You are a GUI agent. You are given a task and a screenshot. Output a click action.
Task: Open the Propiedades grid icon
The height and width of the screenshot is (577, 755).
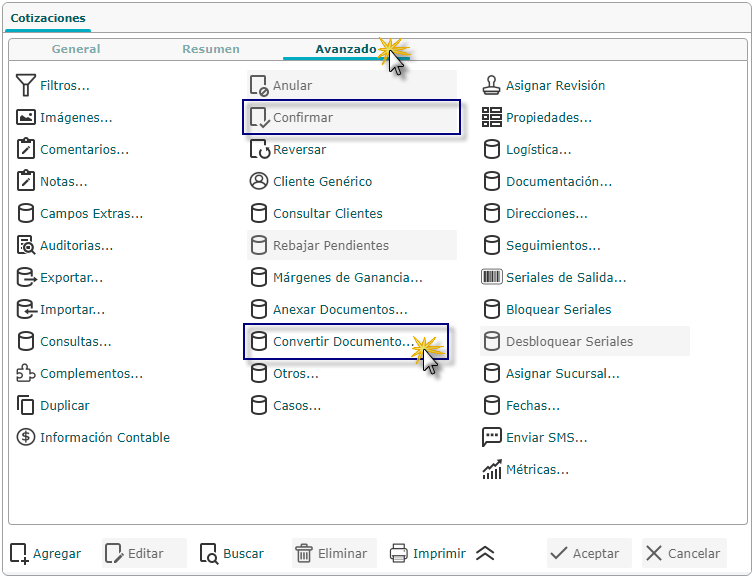[x=492, y=117]
